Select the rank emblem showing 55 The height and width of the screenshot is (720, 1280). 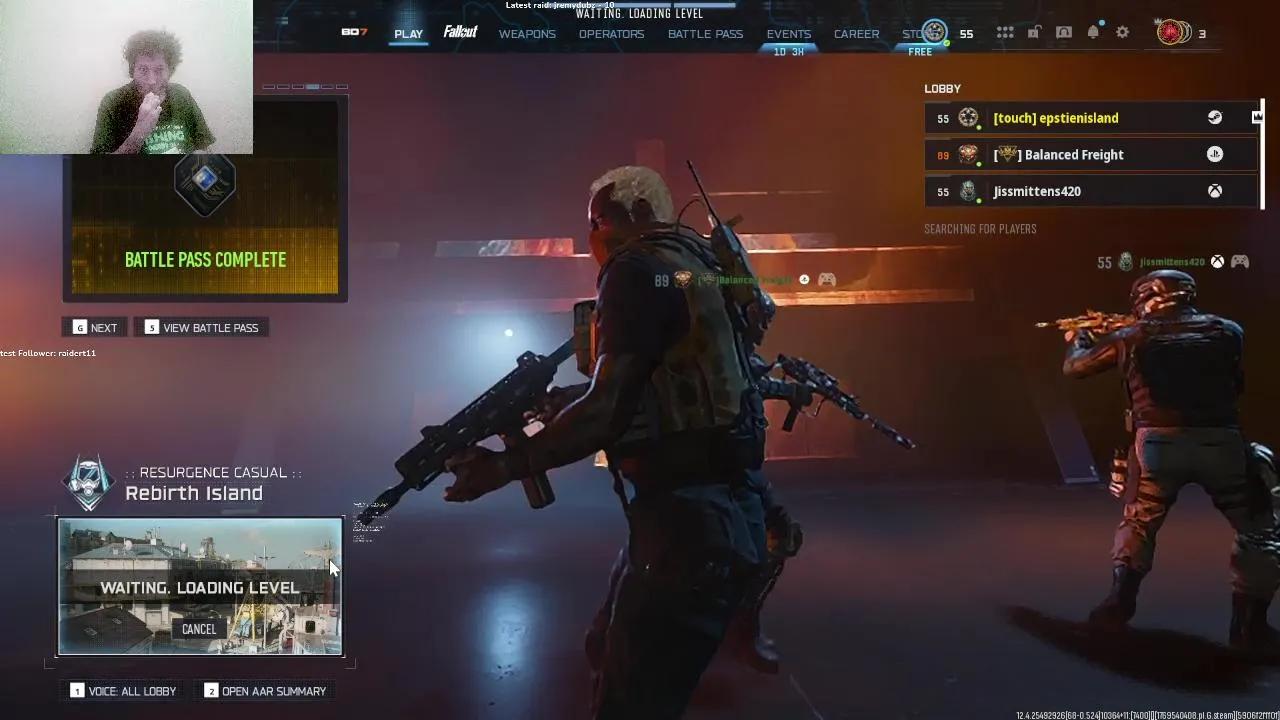tap(966, 33)
